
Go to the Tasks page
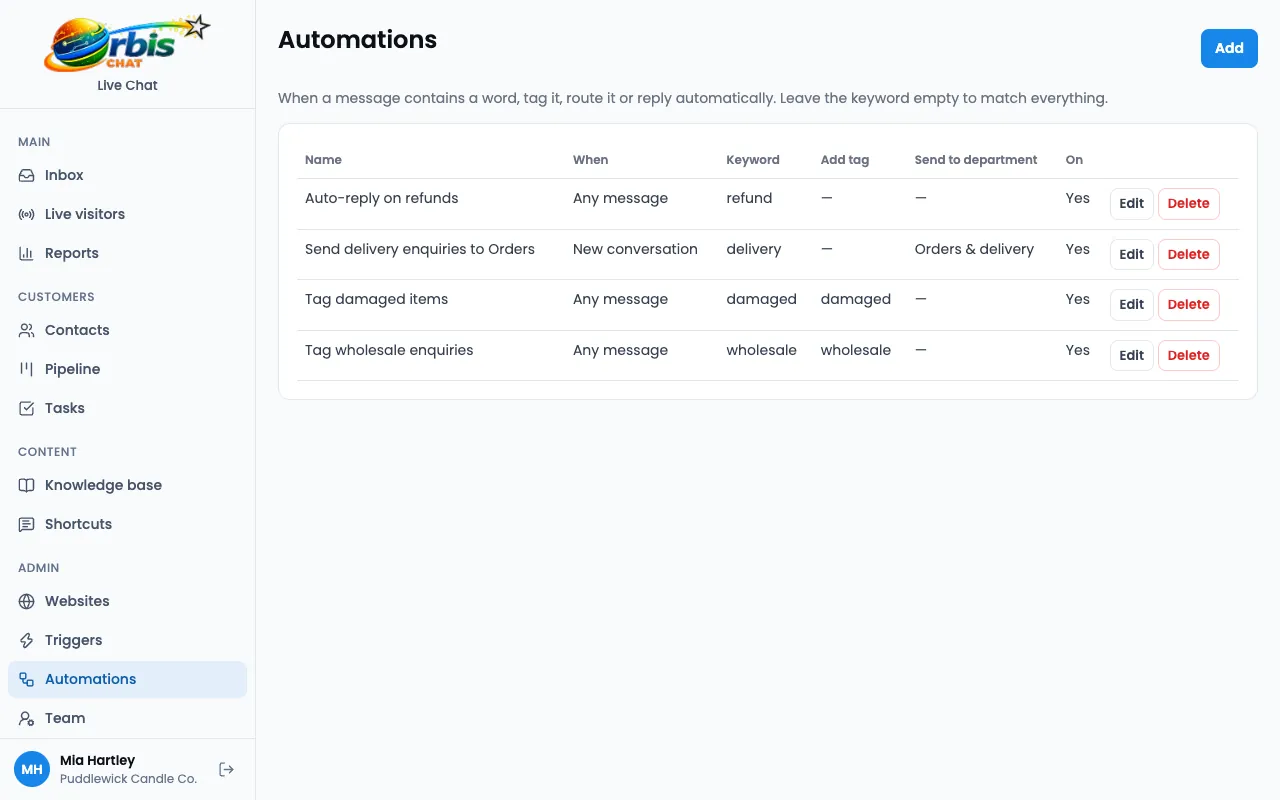(127, 408)
